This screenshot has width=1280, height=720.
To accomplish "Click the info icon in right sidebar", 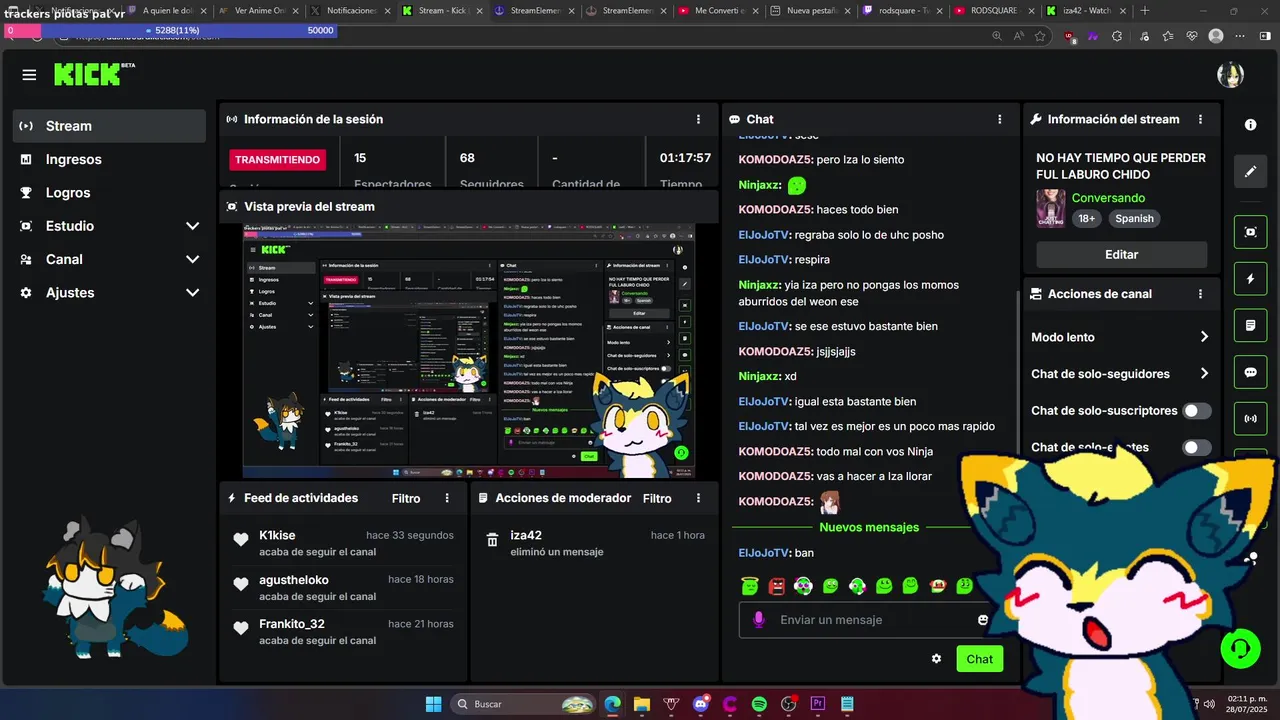I will pyautogui.click(x=1250, y=125).
